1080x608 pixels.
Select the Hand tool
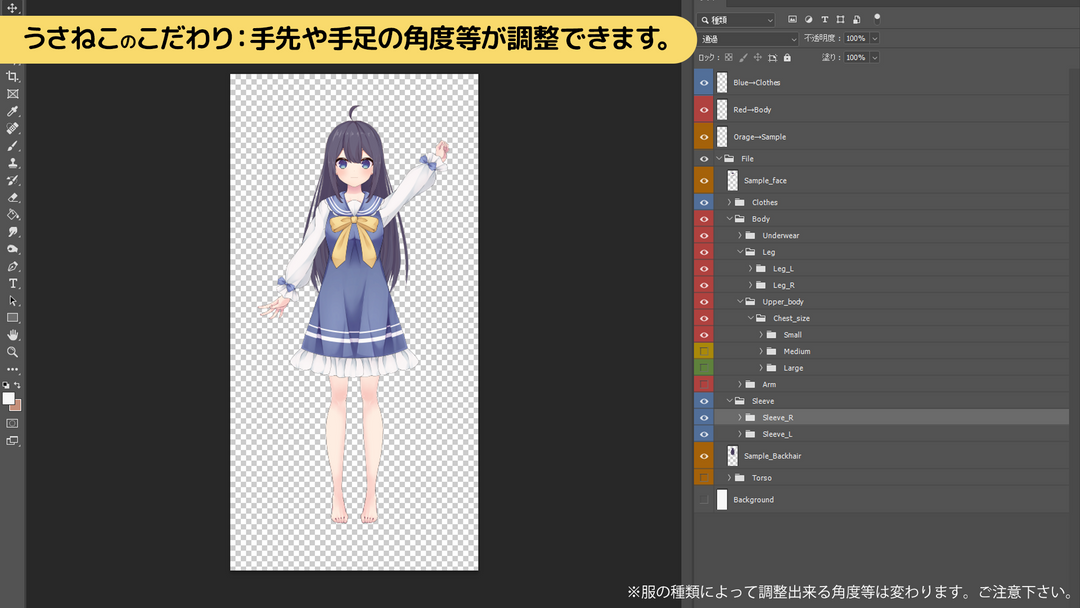click(x=13, y=336)
